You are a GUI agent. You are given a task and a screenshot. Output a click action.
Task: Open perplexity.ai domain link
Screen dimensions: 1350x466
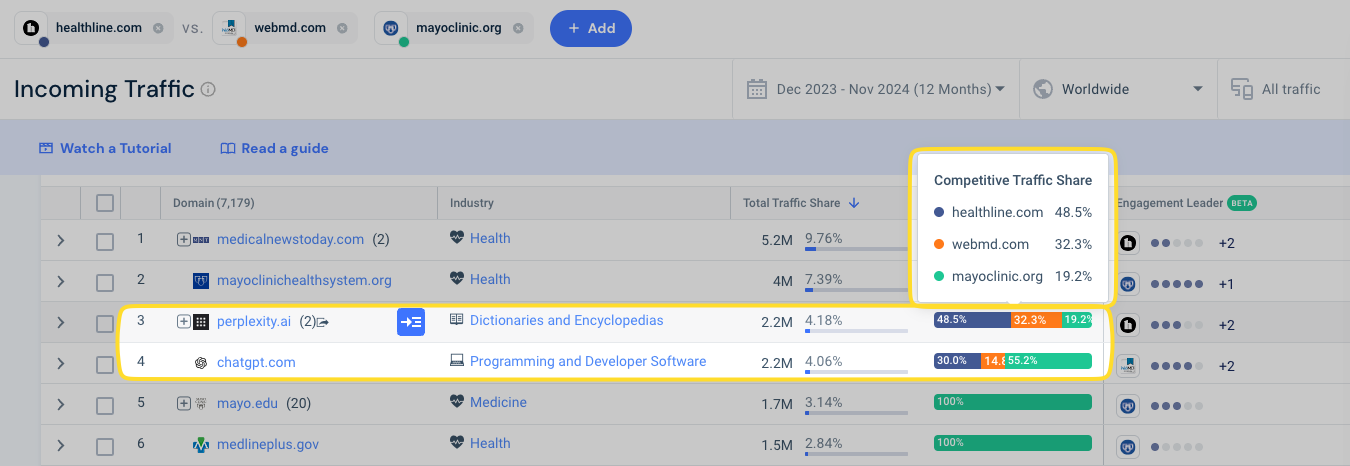click(254, 321)
